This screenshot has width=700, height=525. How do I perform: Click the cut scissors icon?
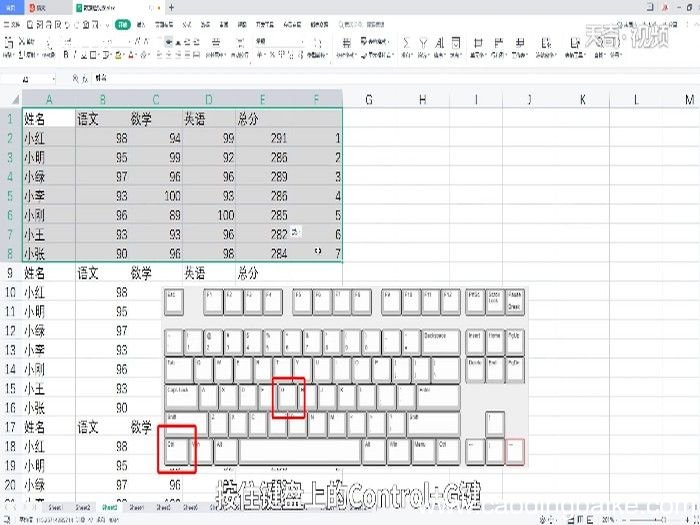click(22, 42)
